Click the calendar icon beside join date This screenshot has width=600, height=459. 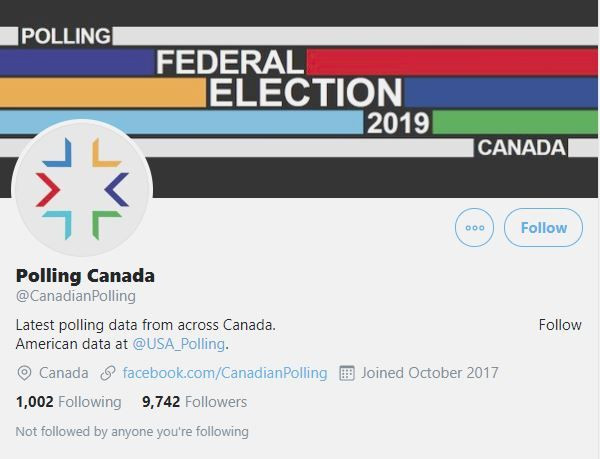(x=347, y=373)
